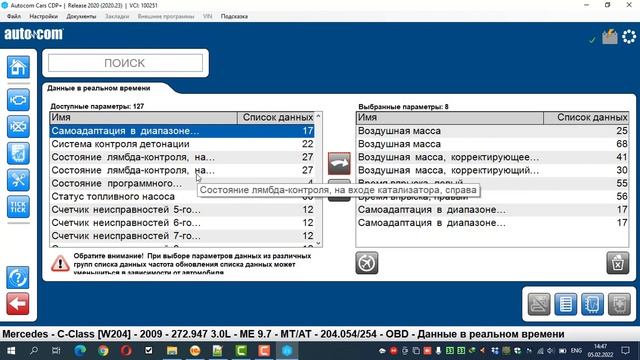Viewport: 640px width, 360px height.
Task: Select Состояние программного... row
Action: tap(182, 183)
